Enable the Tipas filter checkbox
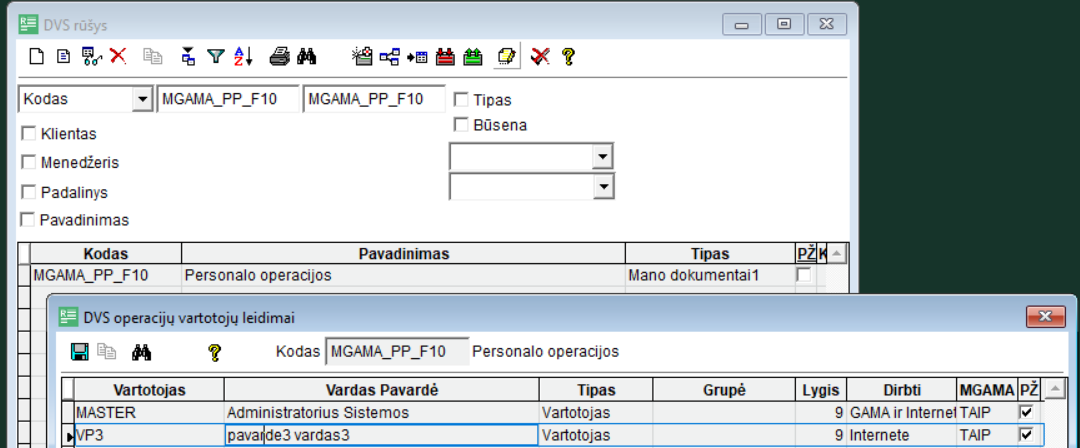 (x=461, y=100)
